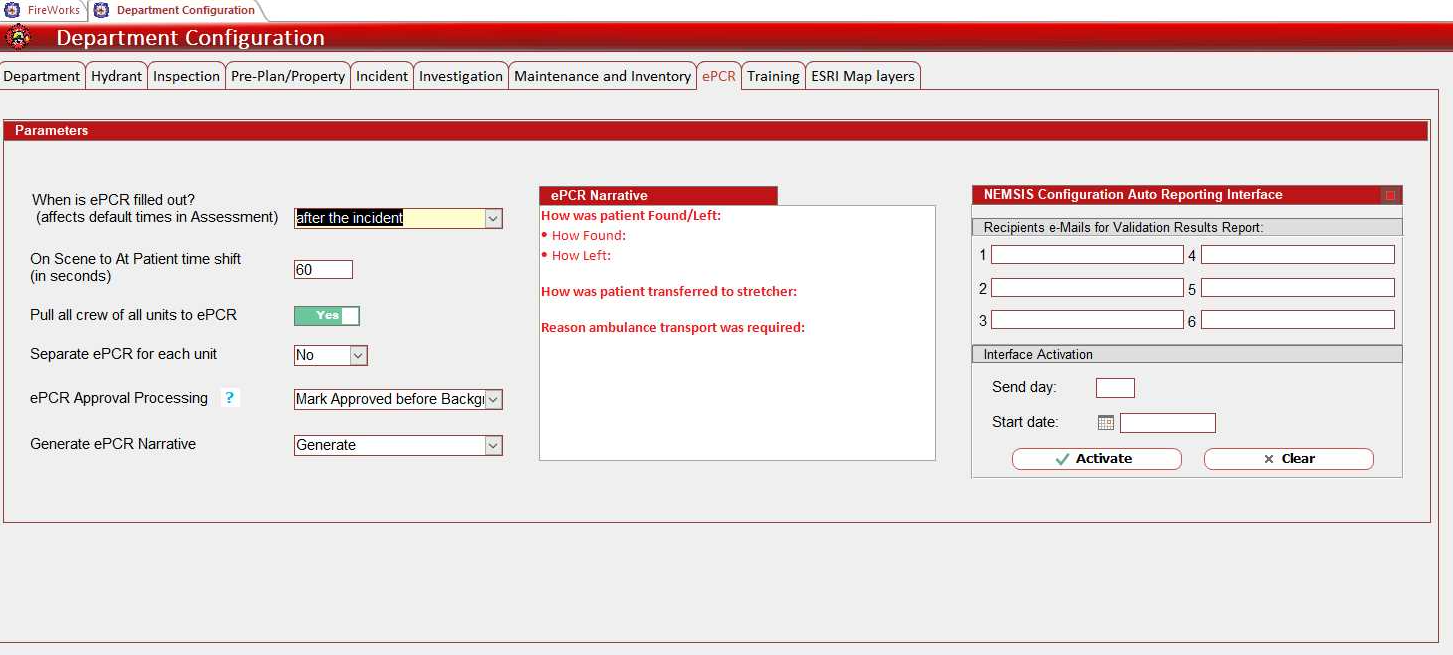The width and height of the screenshot is (1453, 655).
Task: Expand the ePCR Approval Processing dropdown
Action: [x=493, y=399]
